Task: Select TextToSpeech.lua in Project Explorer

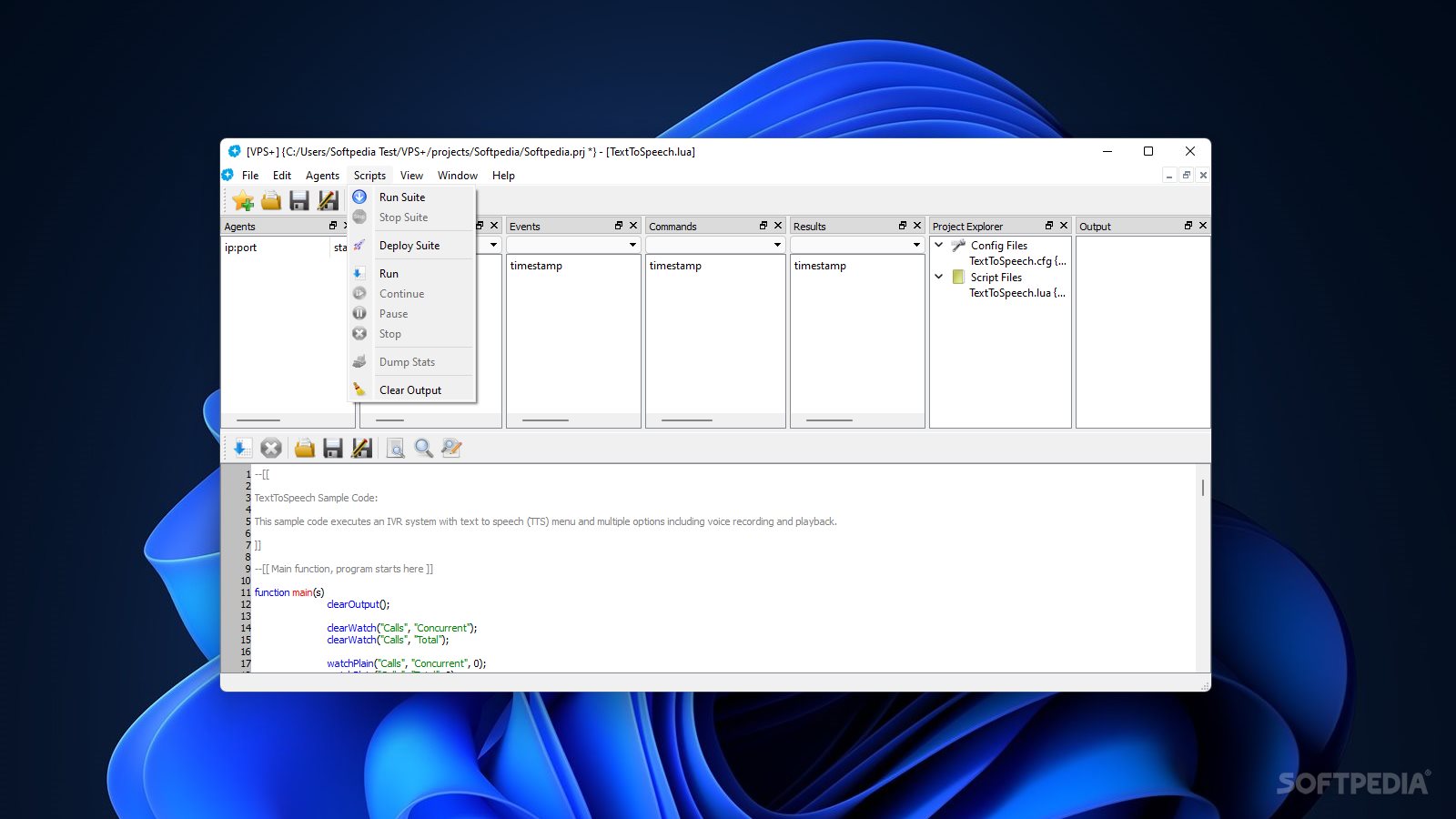Action: point(1017,293)
